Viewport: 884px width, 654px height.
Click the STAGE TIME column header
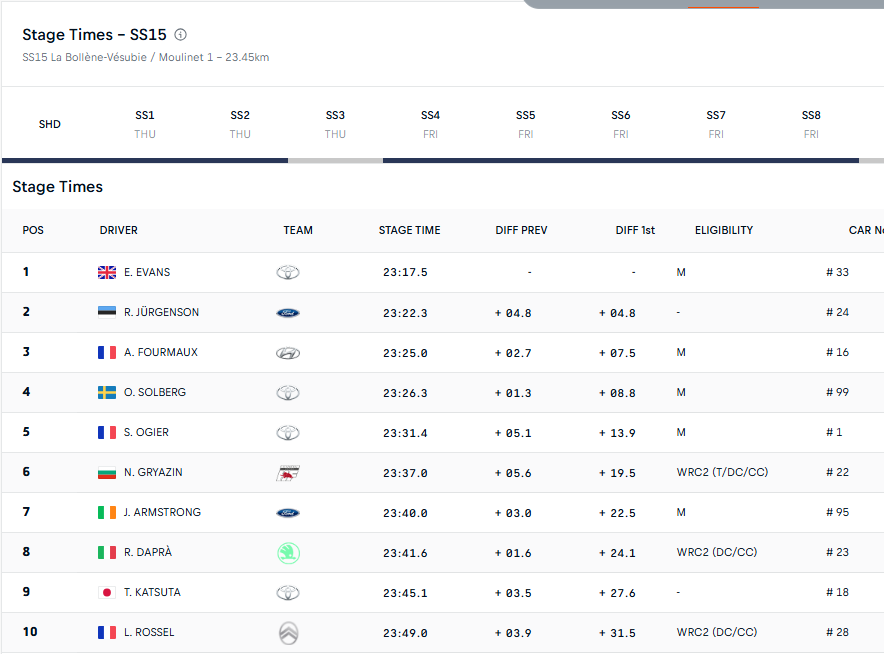click(x=409, y=230)
